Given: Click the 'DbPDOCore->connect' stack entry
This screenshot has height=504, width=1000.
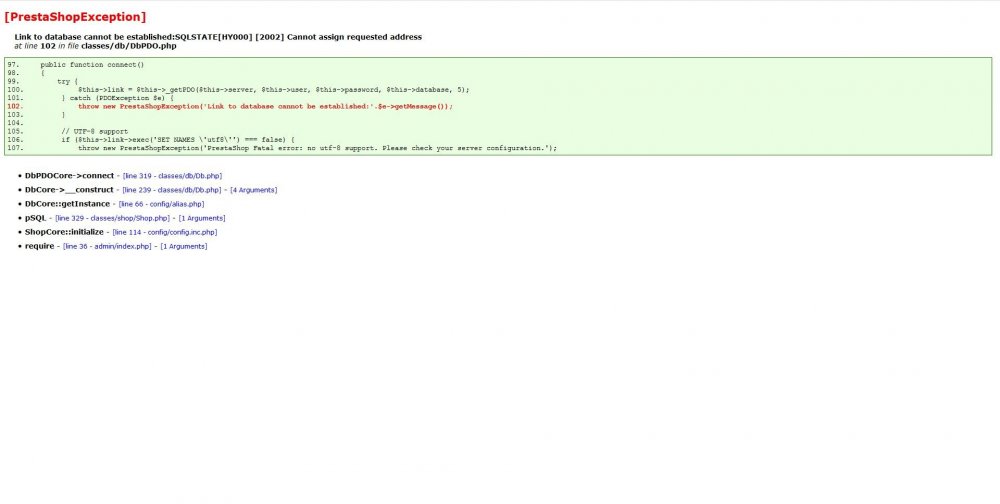Looking at the screenshot, I should [70, 176].
